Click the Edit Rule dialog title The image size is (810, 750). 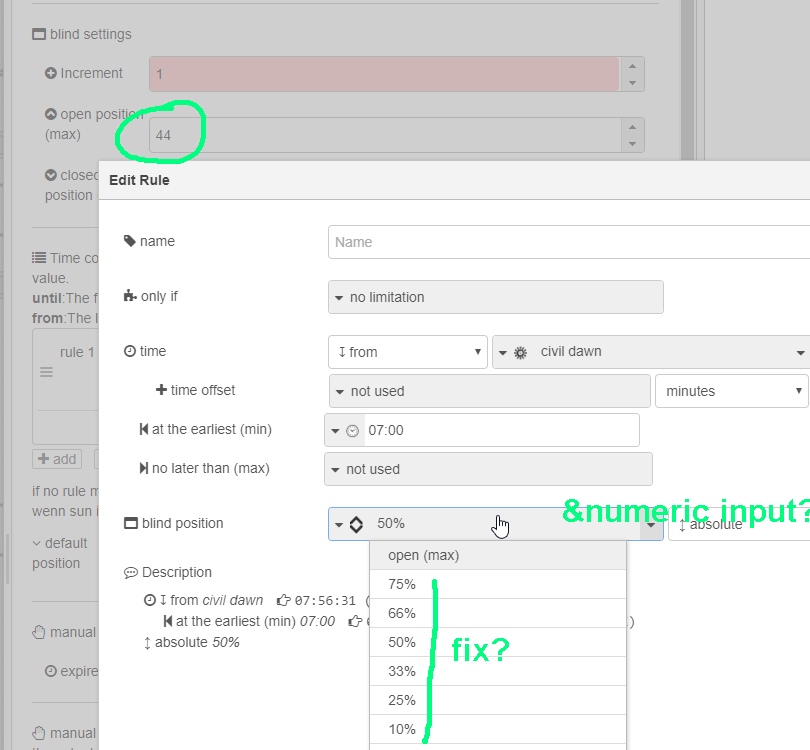[139, 180]
